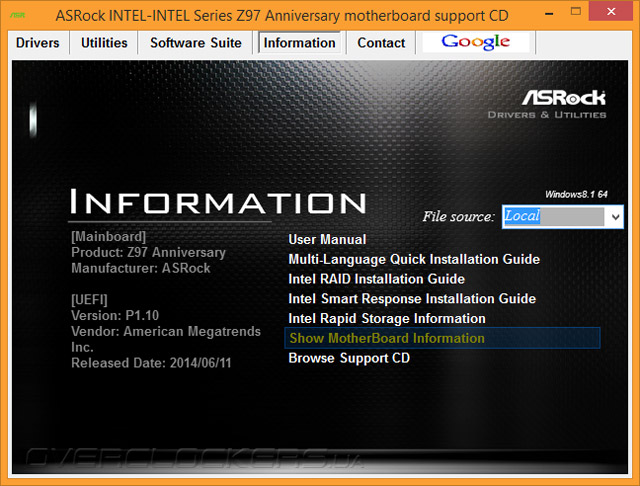Viewport: 640px width, 486px height.
Task: Open the Drivers tab
Action: click(38, 43)
